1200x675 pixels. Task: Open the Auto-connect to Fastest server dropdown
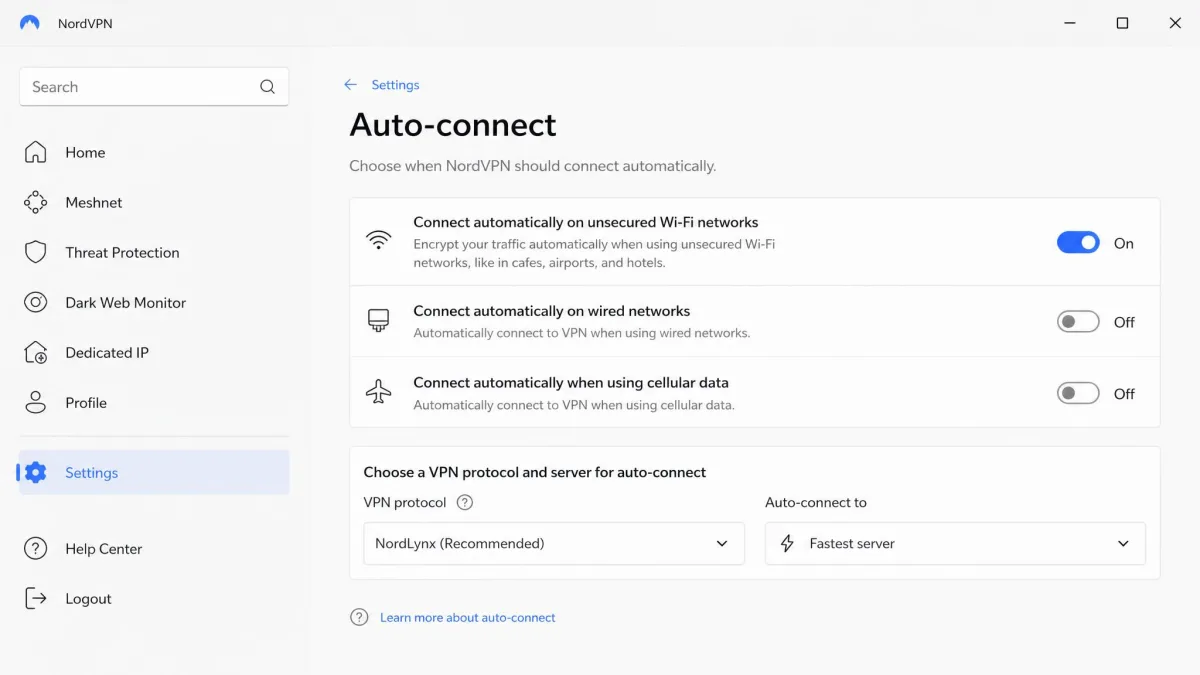point(955,543)
